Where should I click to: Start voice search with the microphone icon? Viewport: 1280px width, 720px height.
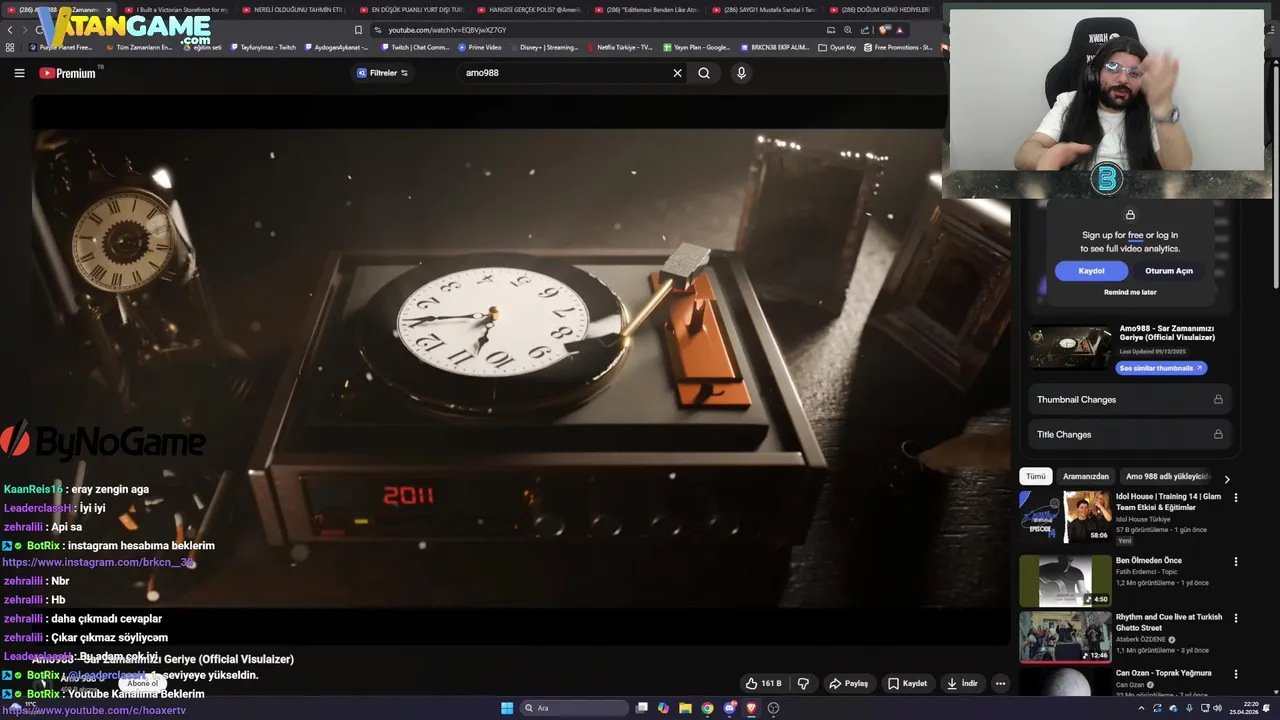741,73
